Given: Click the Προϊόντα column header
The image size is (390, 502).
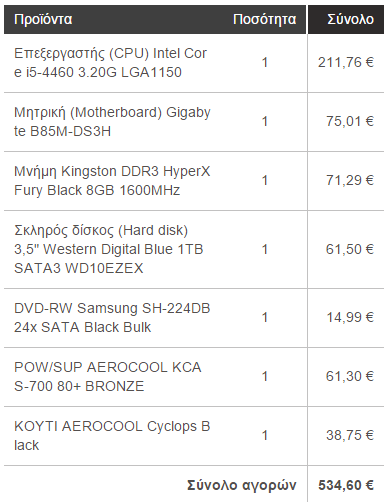Looking at the screenshot, I should pos(43,19).
